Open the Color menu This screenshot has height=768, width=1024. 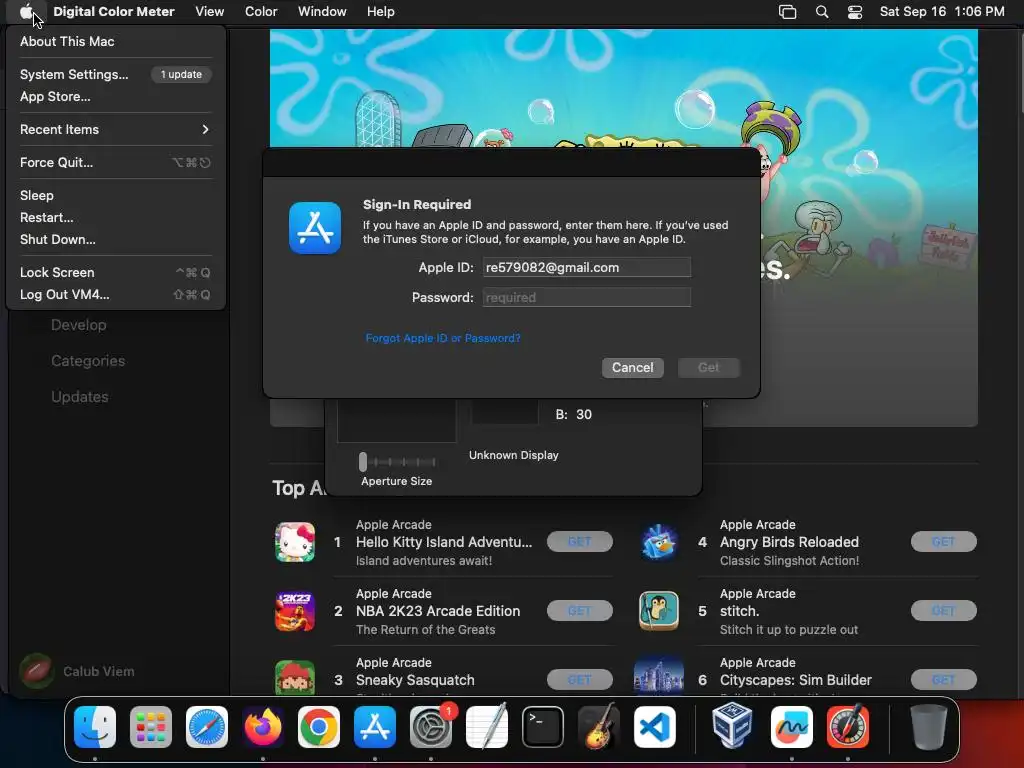261,12
